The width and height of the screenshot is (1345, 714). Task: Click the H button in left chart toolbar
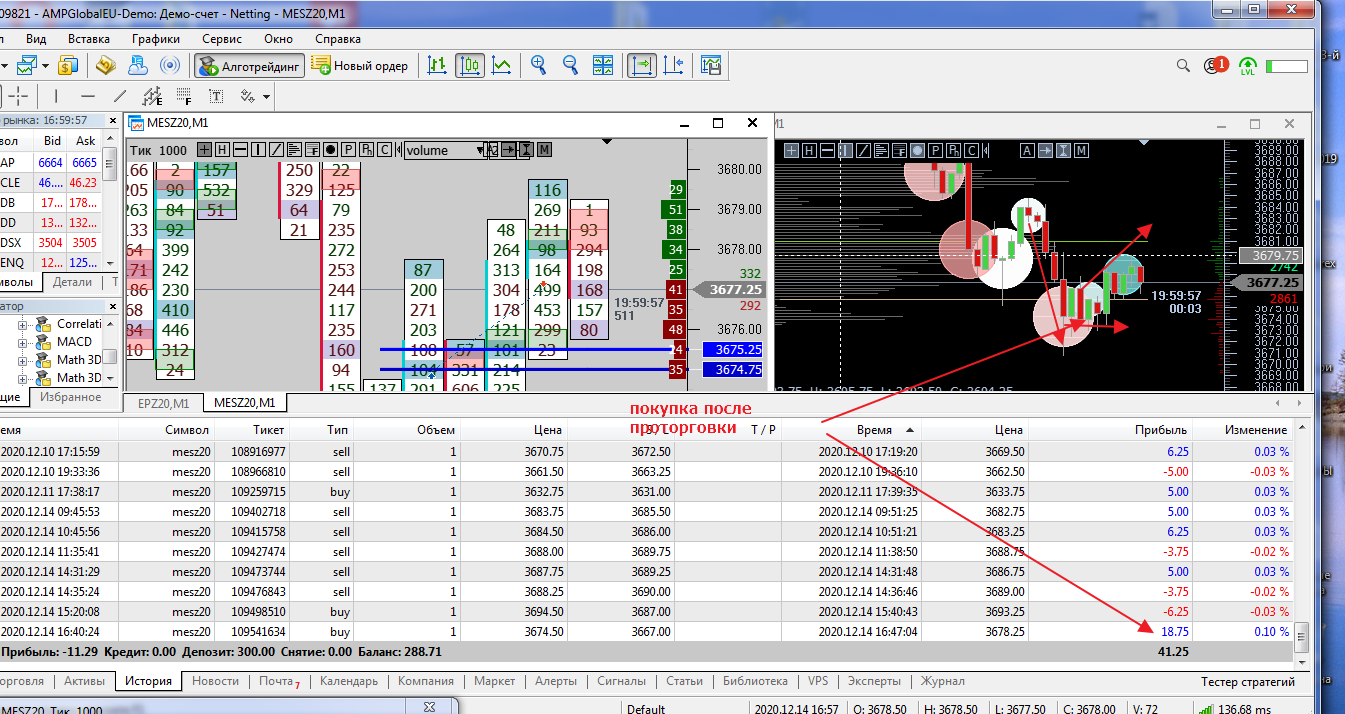click(222, 150)
